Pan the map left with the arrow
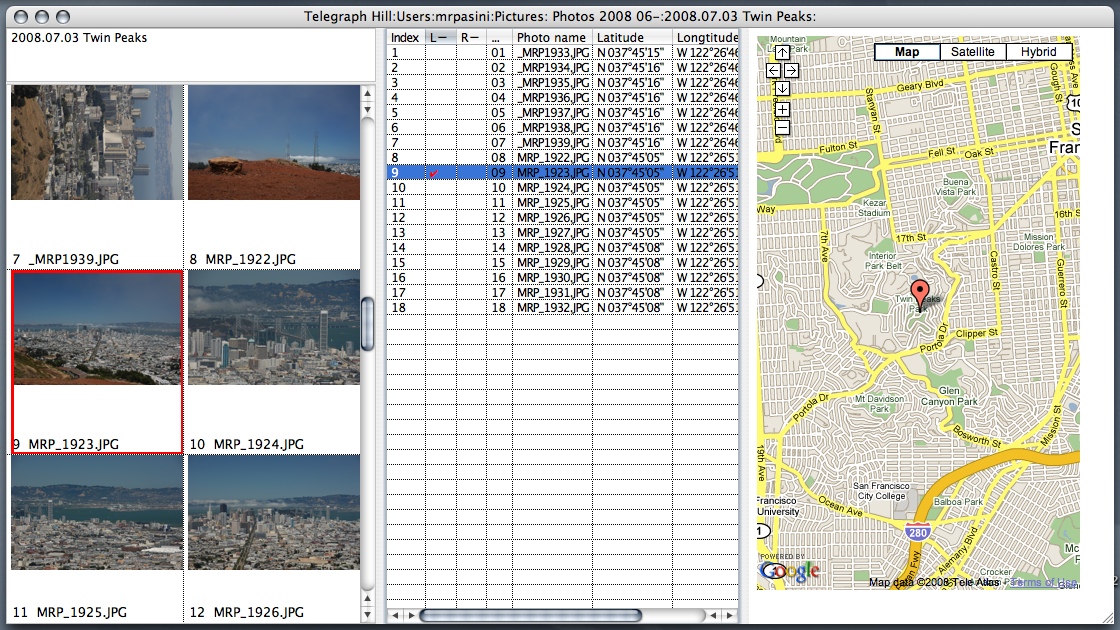The width and height of the screenshot is (1120, 630). [773, 70]
